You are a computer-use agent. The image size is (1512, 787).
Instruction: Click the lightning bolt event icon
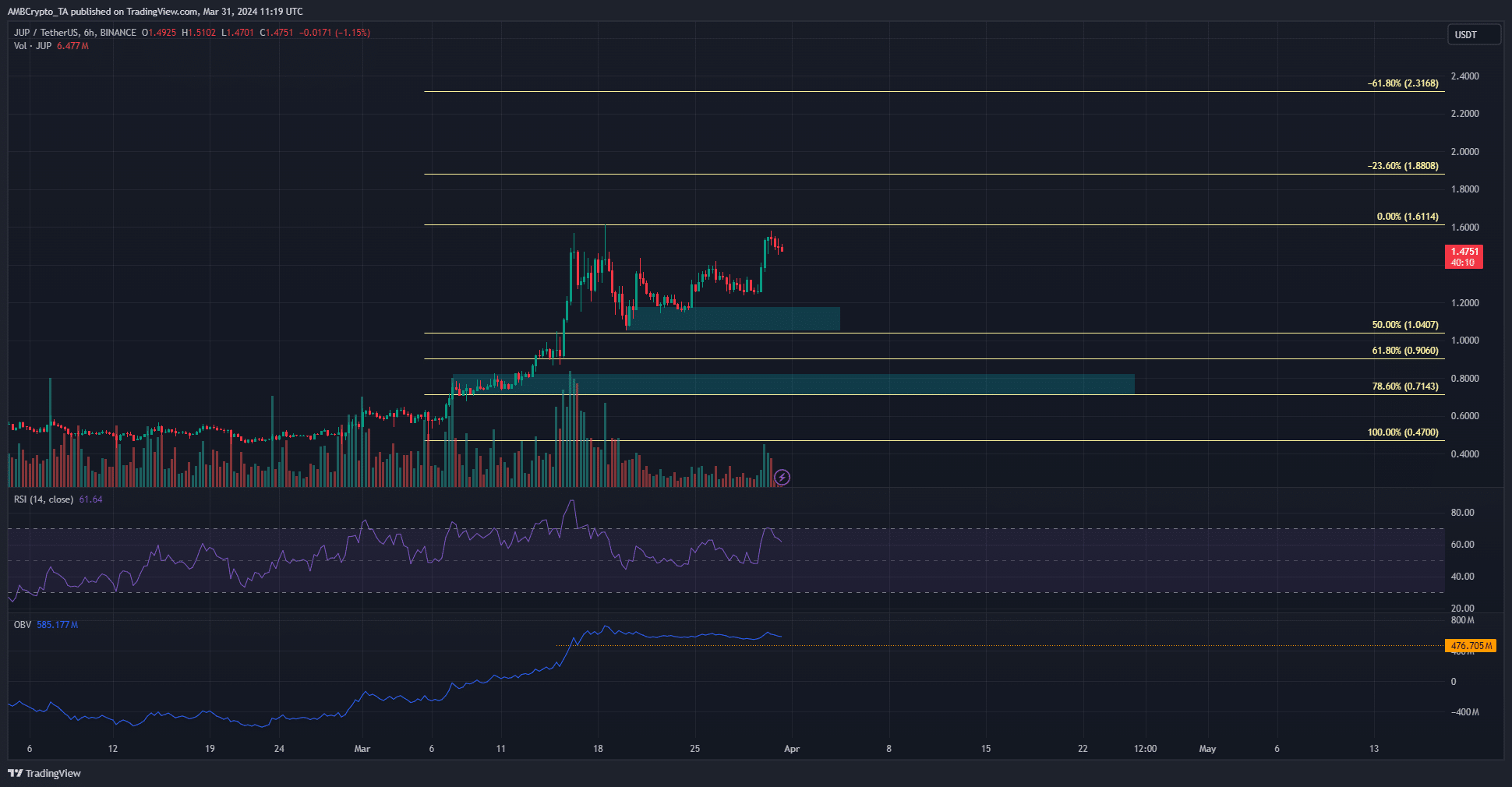click(x=782, y=477)
